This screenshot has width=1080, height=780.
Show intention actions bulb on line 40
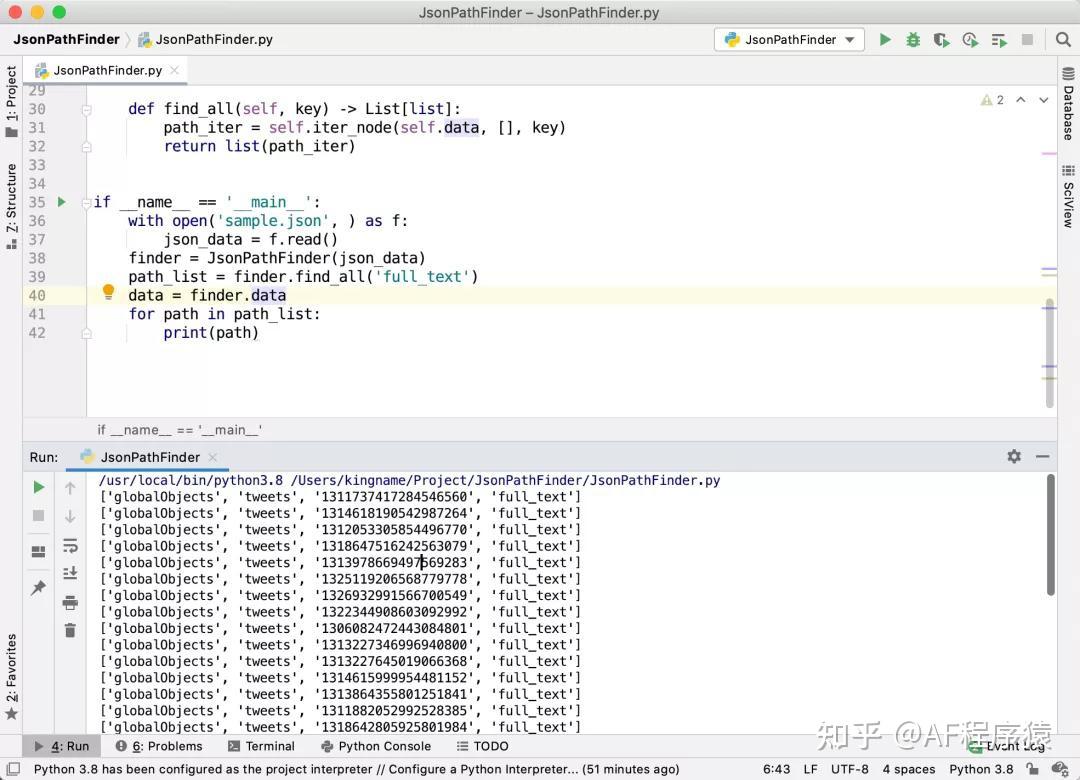coord(108,291)
